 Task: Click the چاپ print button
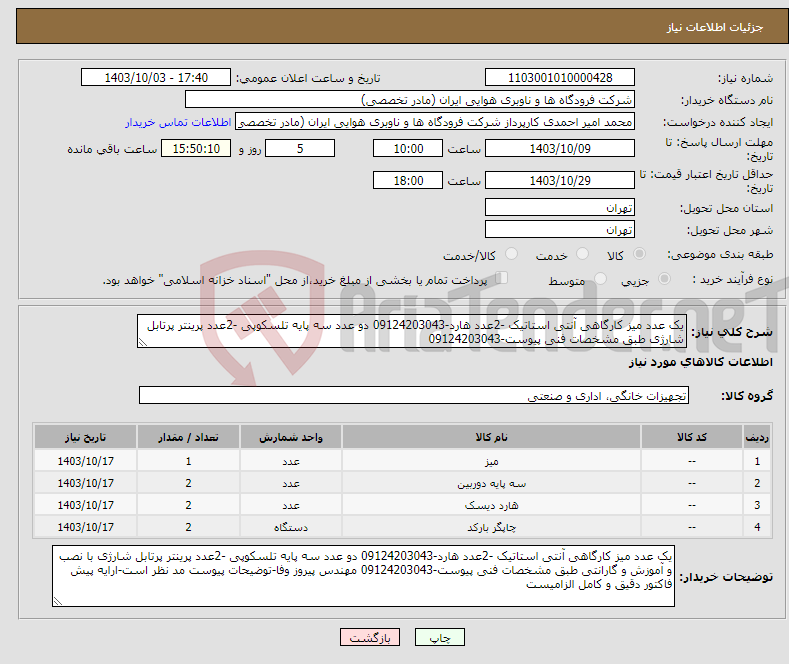[x=439, y=637]
